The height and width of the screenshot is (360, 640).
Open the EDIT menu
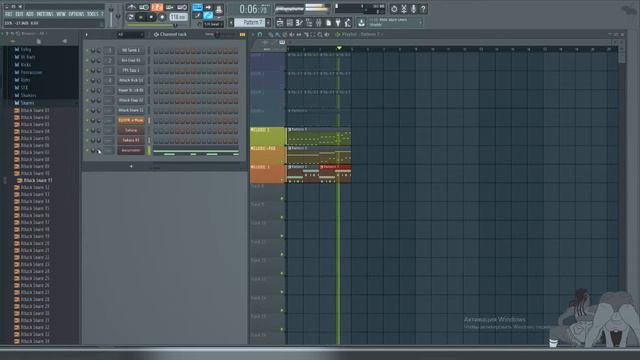click(19, 14)
